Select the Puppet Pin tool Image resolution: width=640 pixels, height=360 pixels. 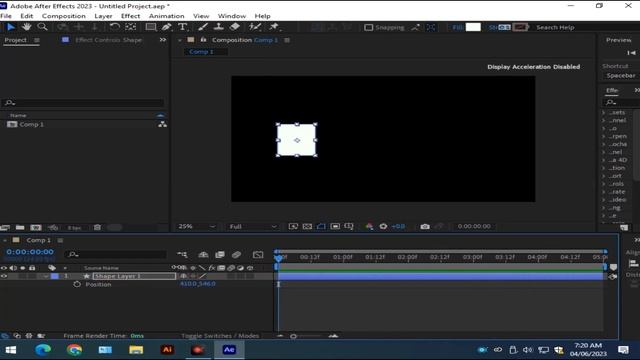[274, 27]
